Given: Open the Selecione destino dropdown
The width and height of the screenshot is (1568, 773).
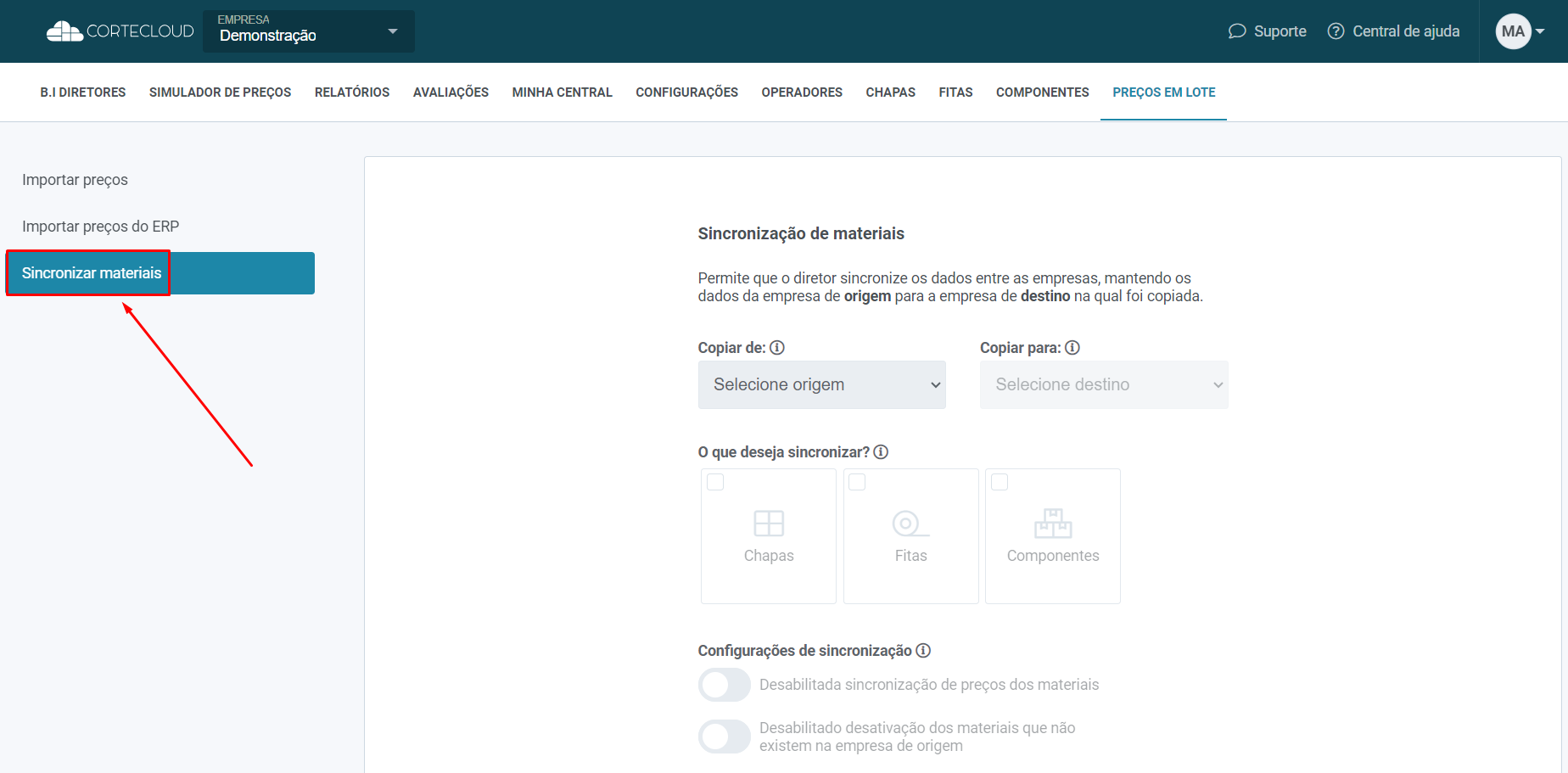Looking at the screenshot, I should click(x=1103, y=385).
